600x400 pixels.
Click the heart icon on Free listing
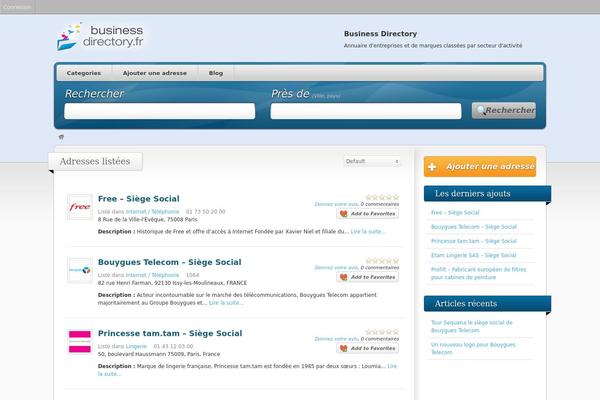pos(344,214)
